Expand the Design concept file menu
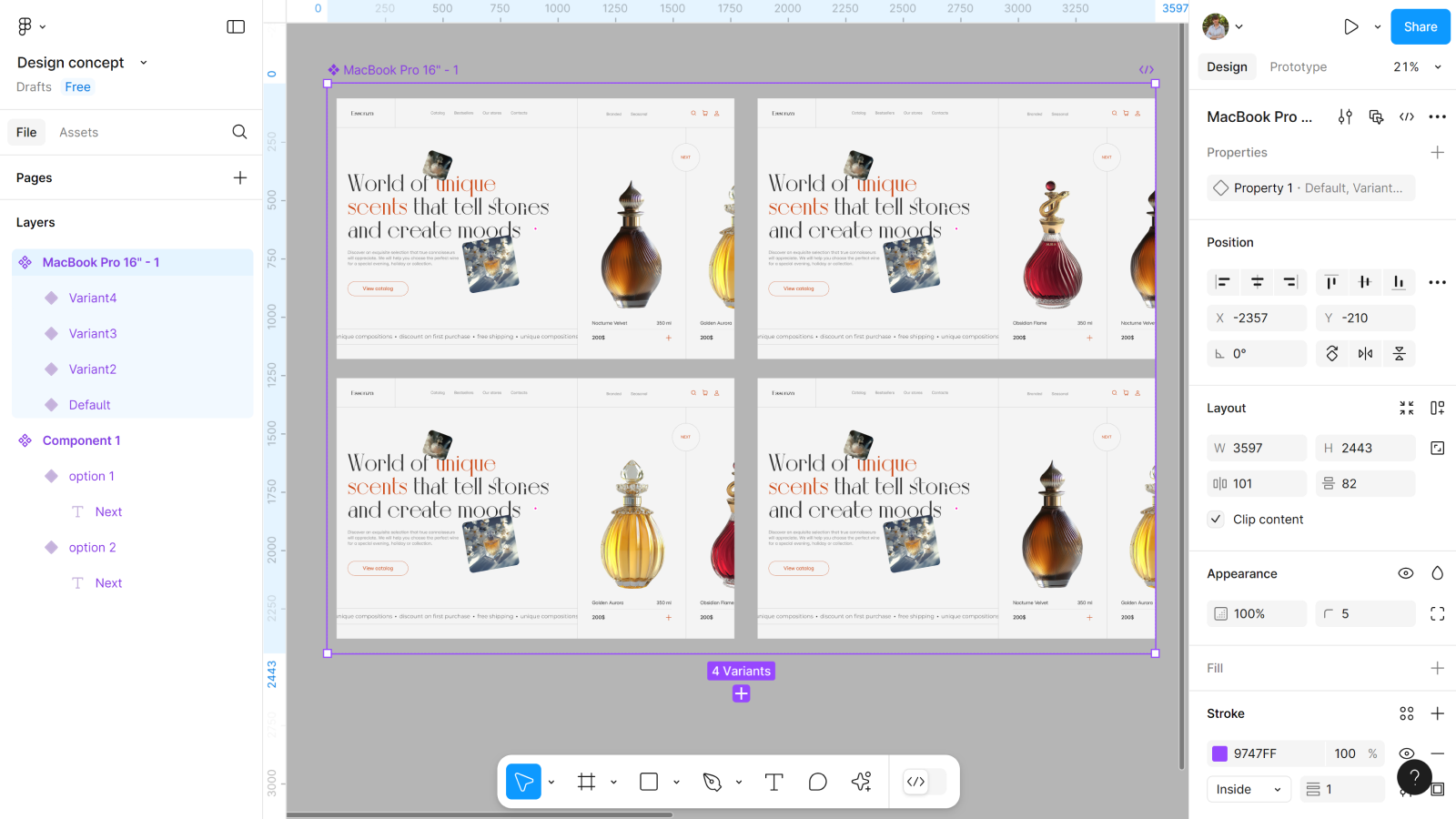Screen dimensions: 1456x819 coord(143,63)
